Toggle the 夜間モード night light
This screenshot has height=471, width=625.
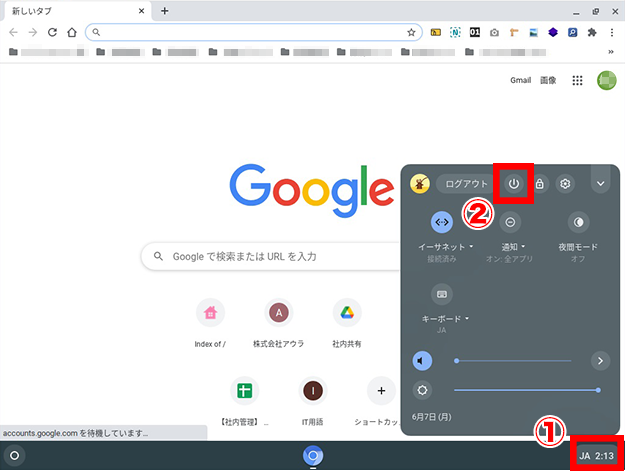pyautogui.click(x=578, y=222)
